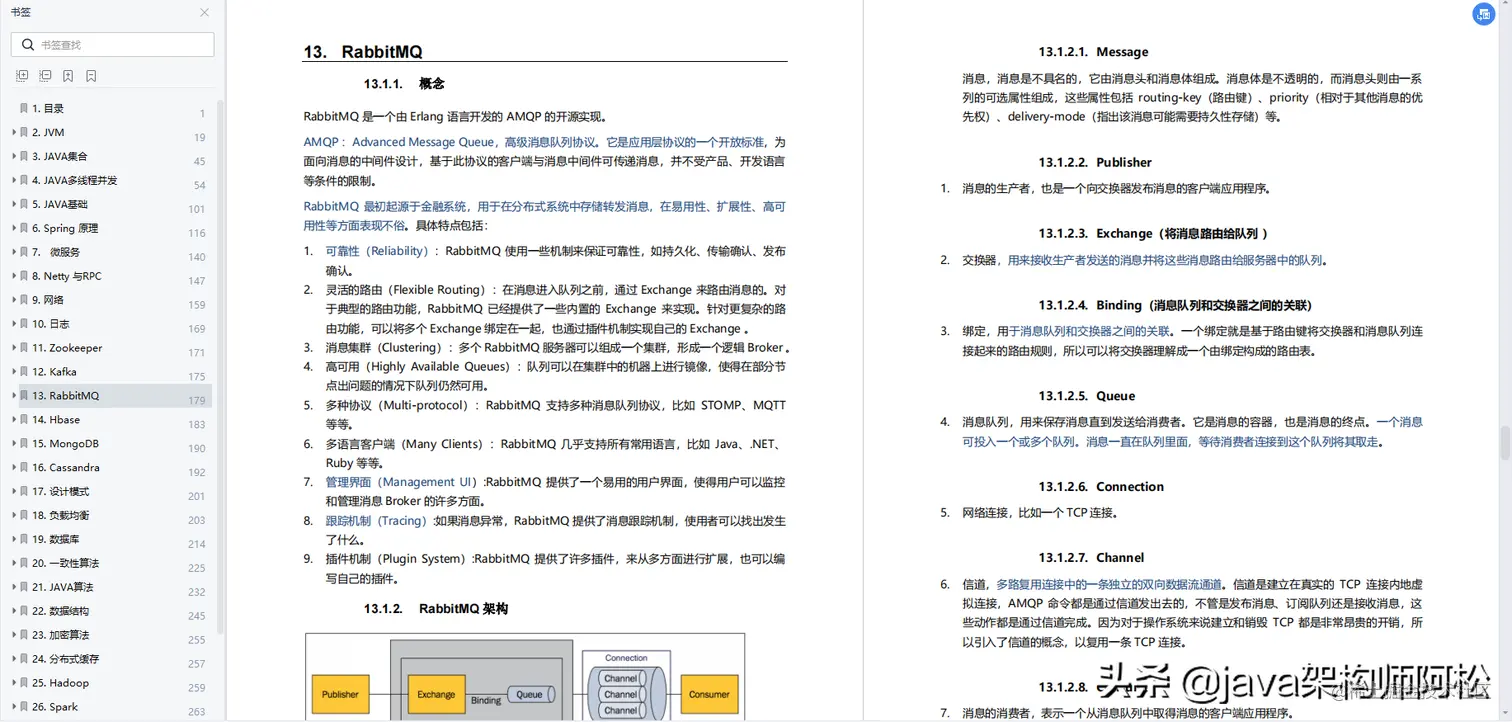Click bookmark icon beside 13. RabbitMQ
Viewport: 1512px width, 722px height.
coord(24,396)
